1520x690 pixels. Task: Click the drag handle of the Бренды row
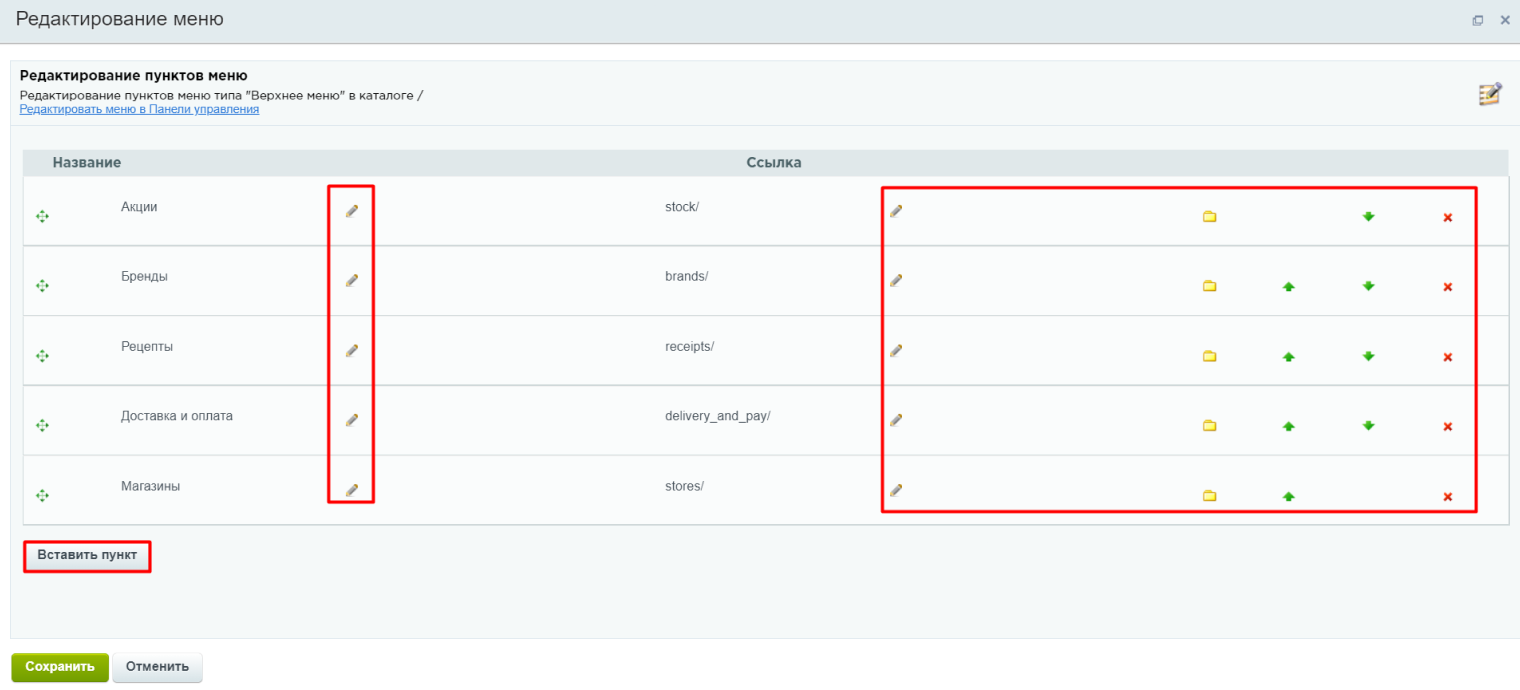[x=42, y=286]
